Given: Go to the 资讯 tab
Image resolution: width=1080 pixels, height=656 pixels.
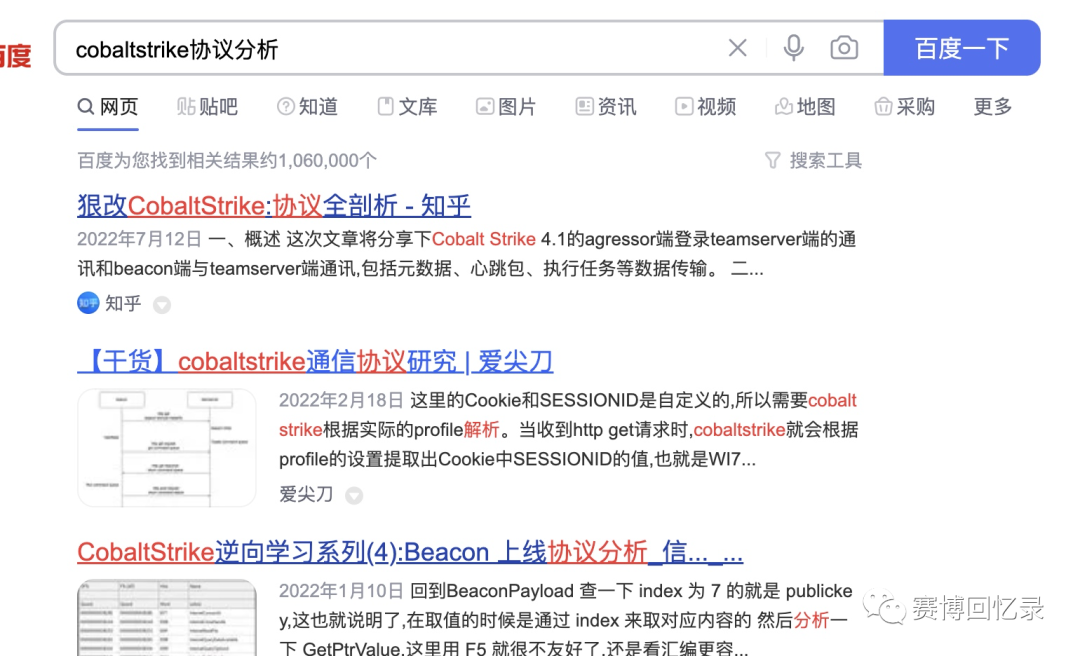Looking at the screenshot, I should (606, 107).
